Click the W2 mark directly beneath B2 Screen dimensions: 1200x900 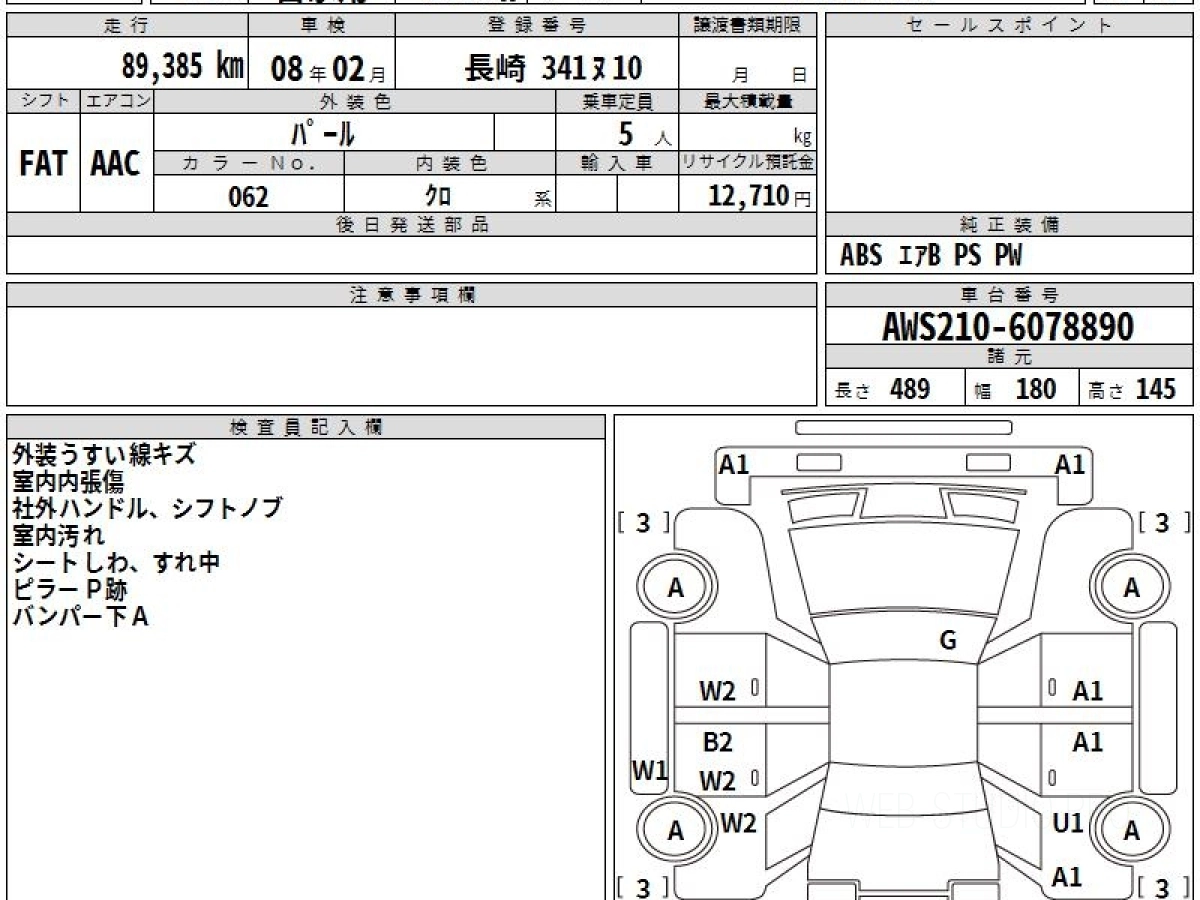717,781
